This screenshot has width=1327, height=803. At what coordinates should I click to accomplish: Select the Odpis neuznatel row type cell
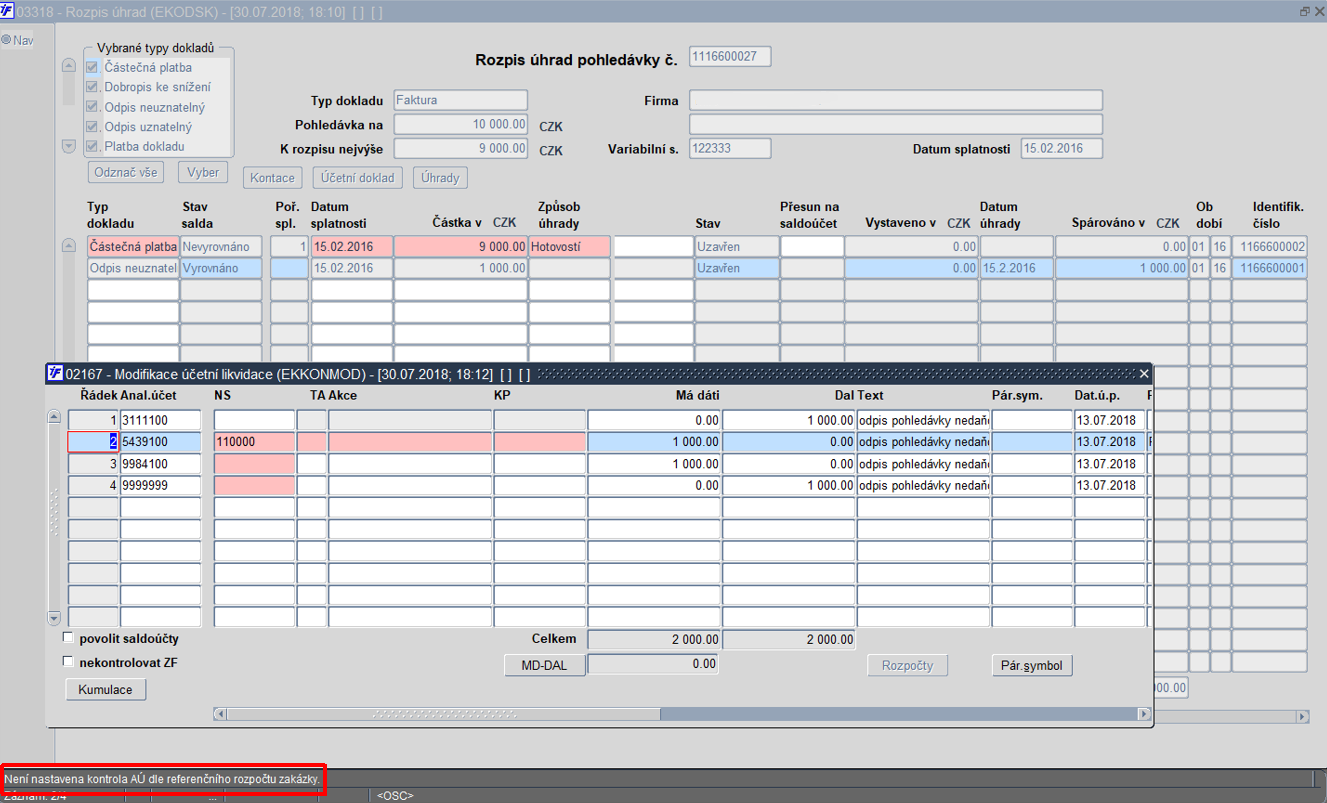(133, 268)
